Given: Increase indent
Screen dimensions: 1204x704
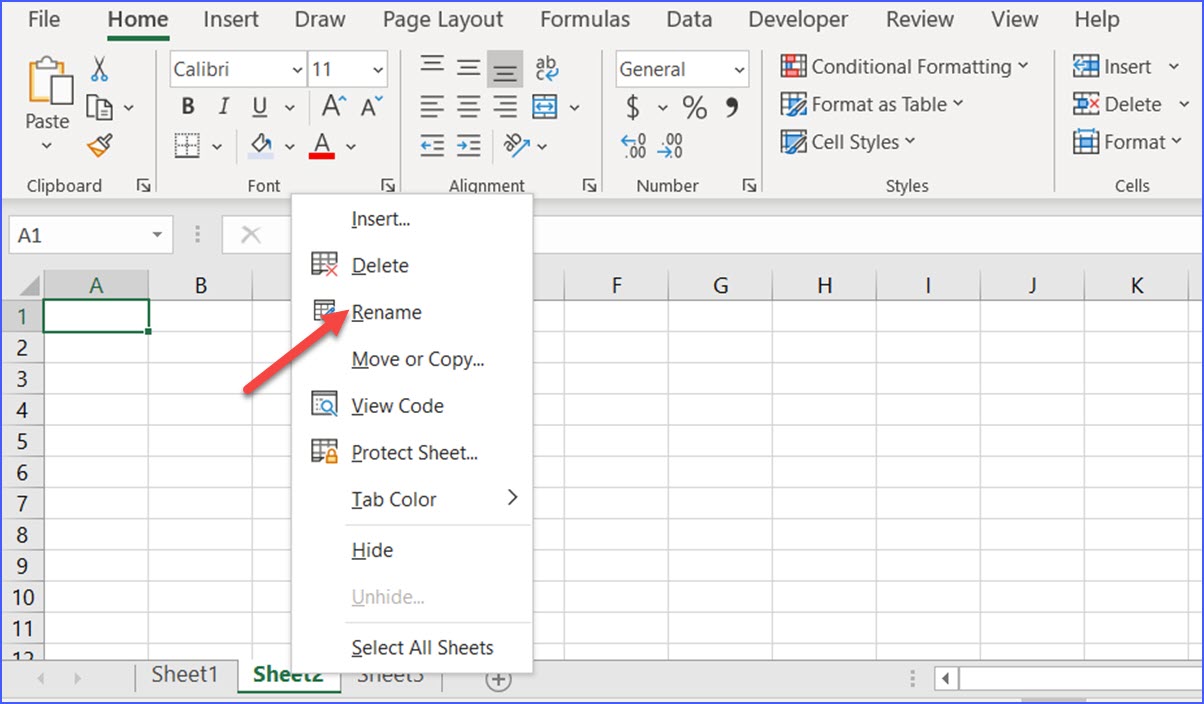Looking at the screenshot, I should click(x=469, y=146).
